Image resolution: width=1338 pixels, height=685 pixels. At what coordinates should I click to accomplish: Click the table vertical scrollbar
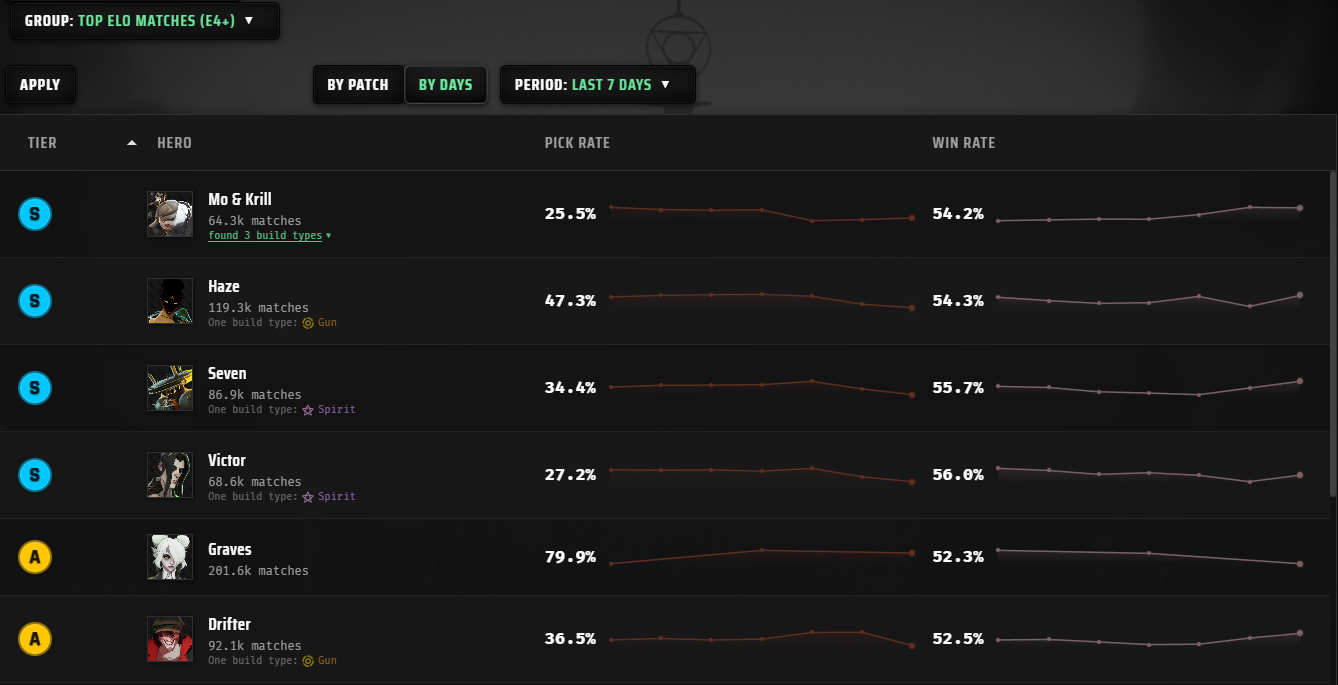pyautogui.click(x=1332, y=334)
